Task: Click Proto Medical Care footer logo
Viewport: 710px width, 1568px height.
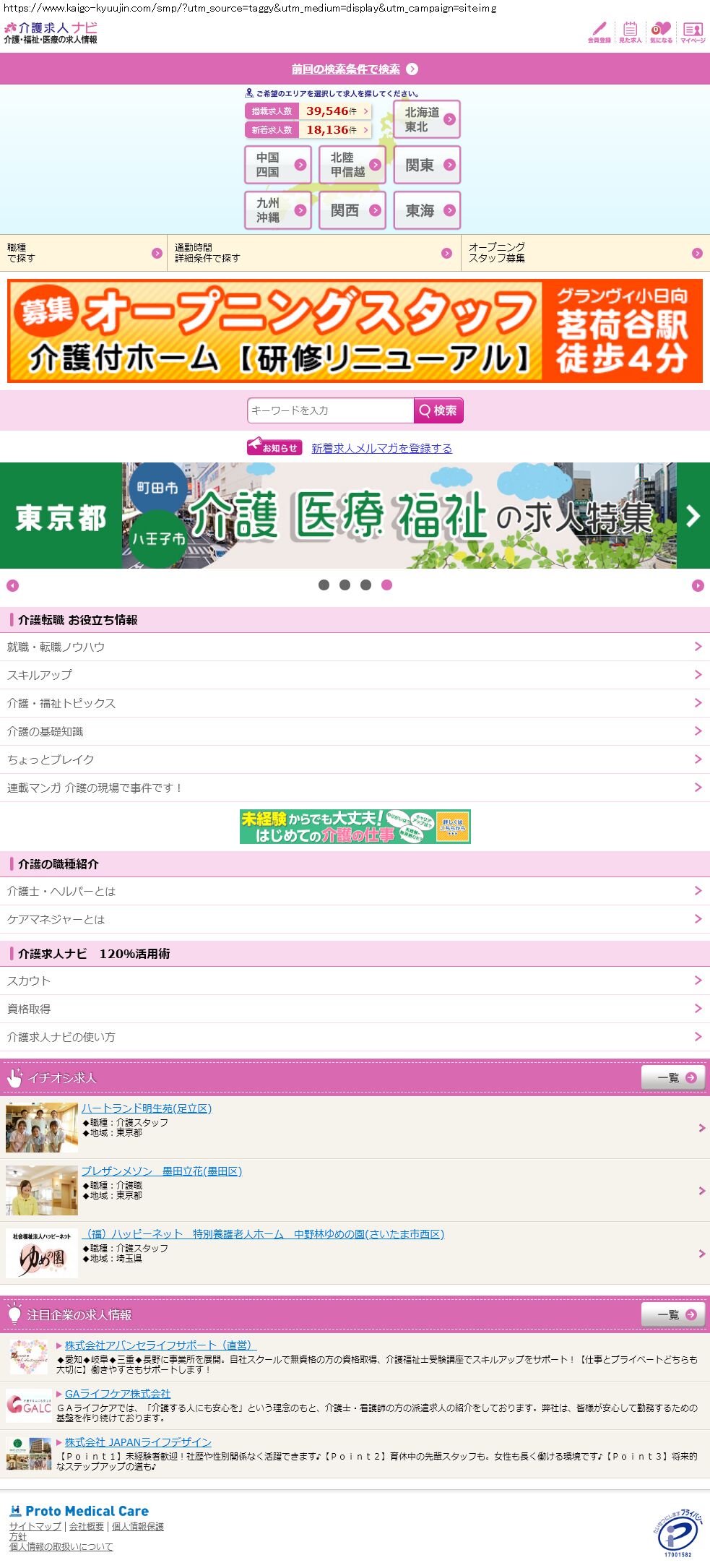Action: tap(79, 1511)
